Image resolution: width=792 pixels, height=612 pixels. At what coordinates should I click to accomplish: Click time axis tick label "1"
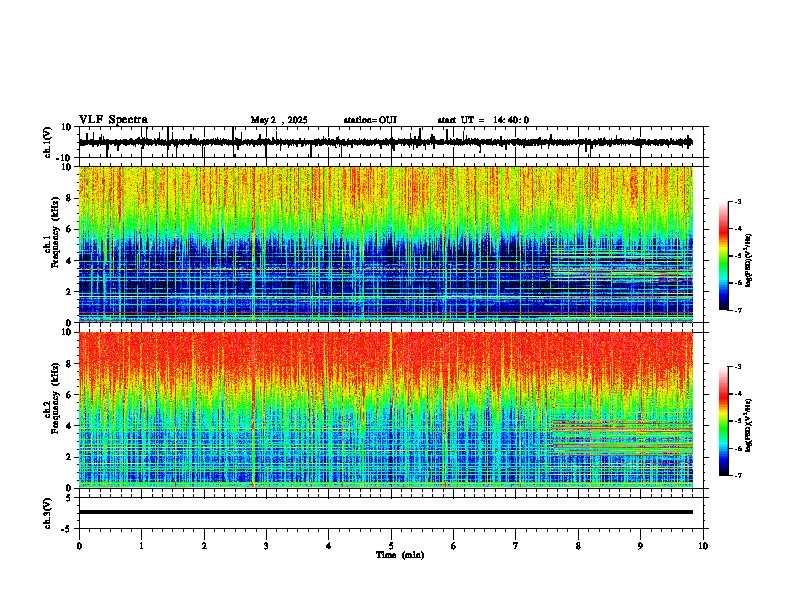[x=141, y=546]
